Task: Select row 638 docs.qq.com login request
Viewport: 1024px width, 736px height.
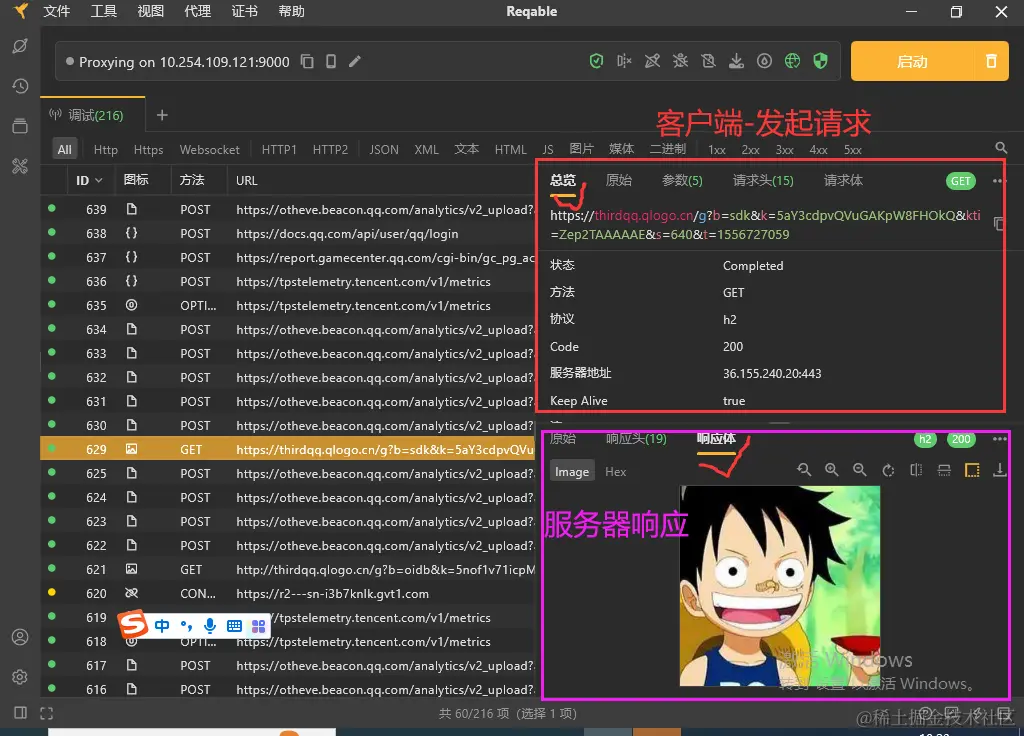Action: (x=288, y=234)
